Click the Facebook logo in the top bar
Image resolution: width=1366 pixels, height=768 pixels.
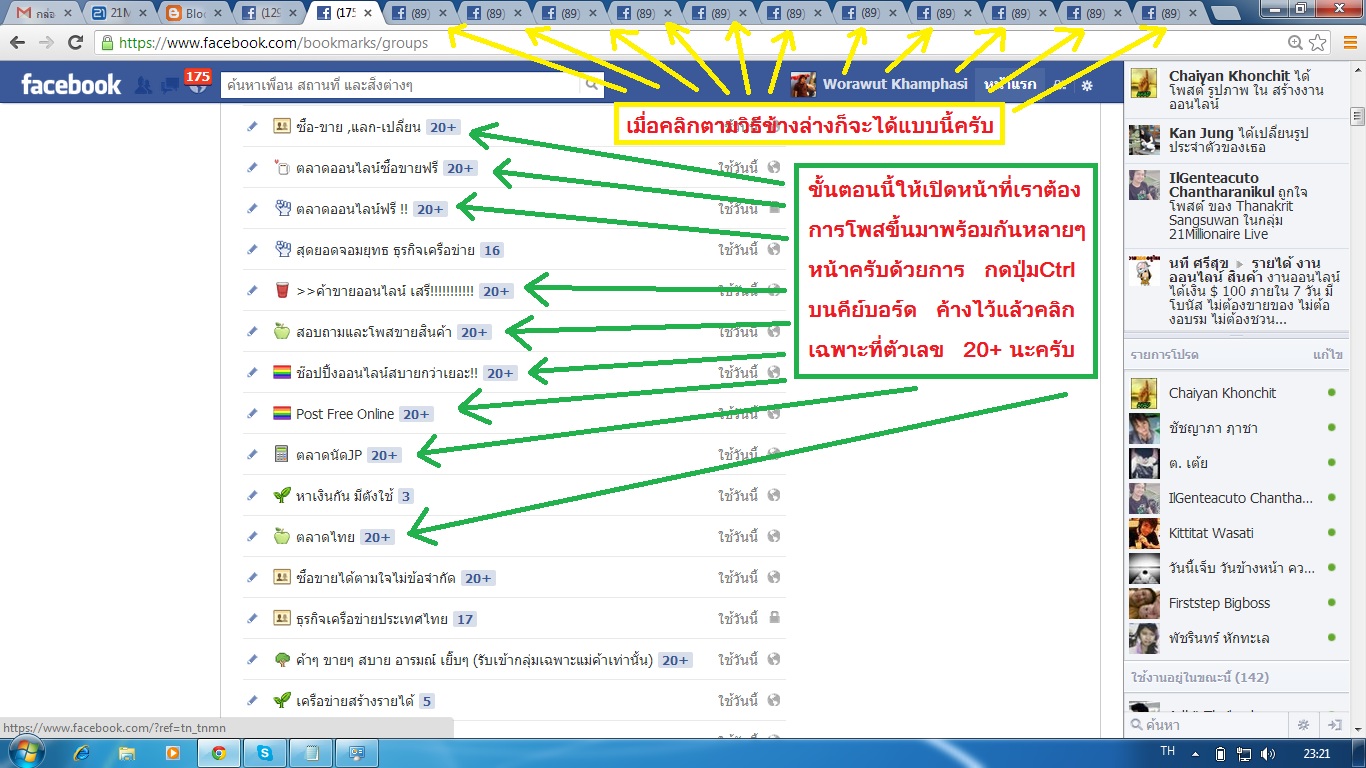pyautogui.click(x=70, y=84)
